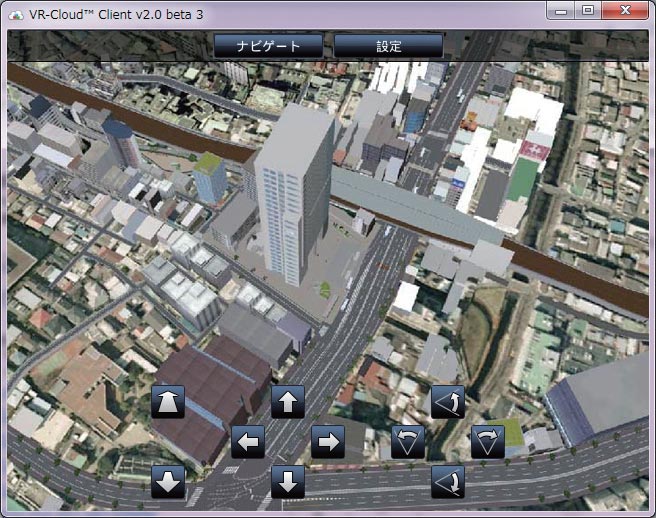Rotate view right with rotate-right icon

click(488, 442)
